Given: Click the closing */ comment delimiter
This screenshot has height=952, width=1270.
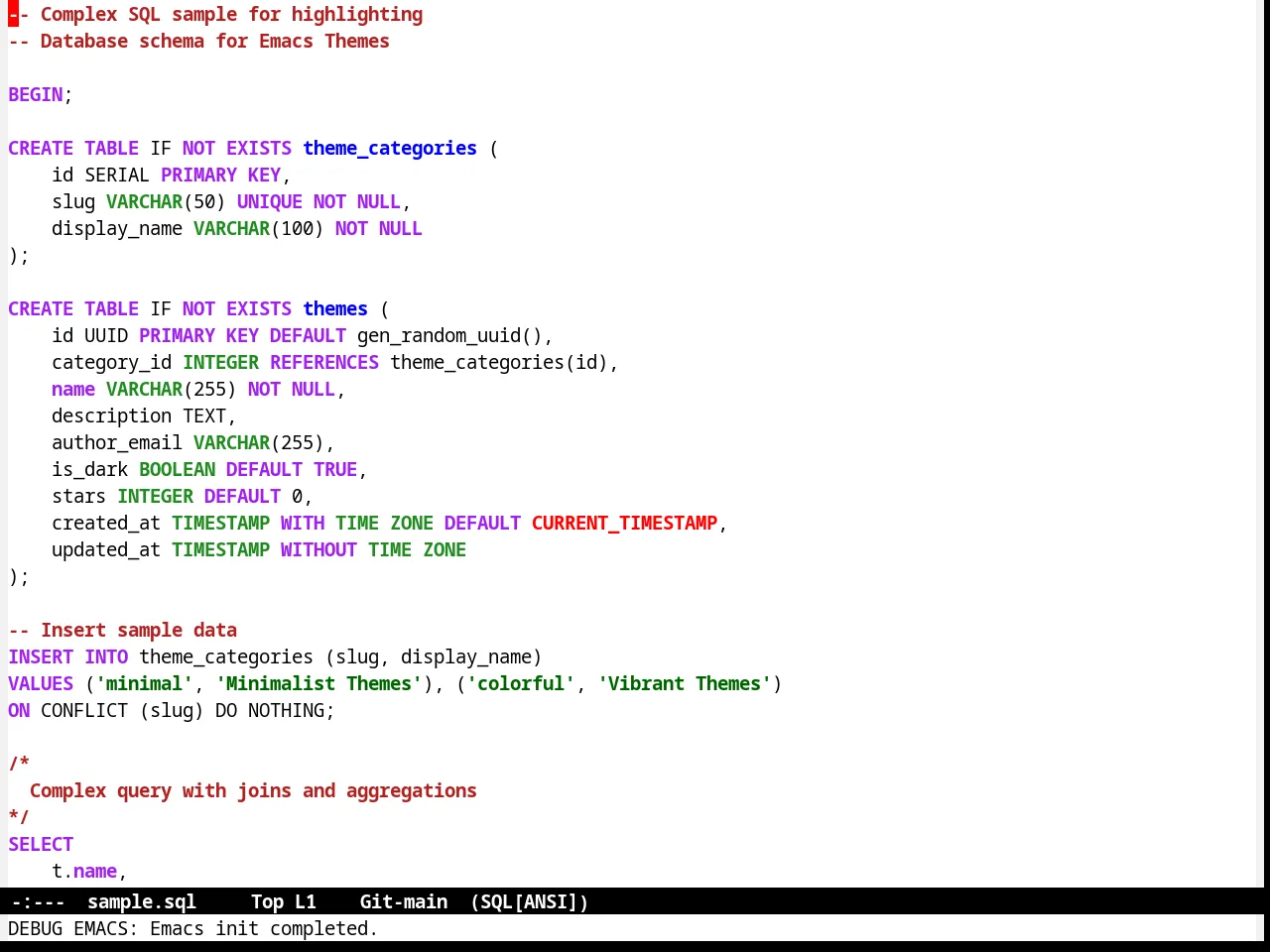Looking at the screenshot, I should point(19,817).
